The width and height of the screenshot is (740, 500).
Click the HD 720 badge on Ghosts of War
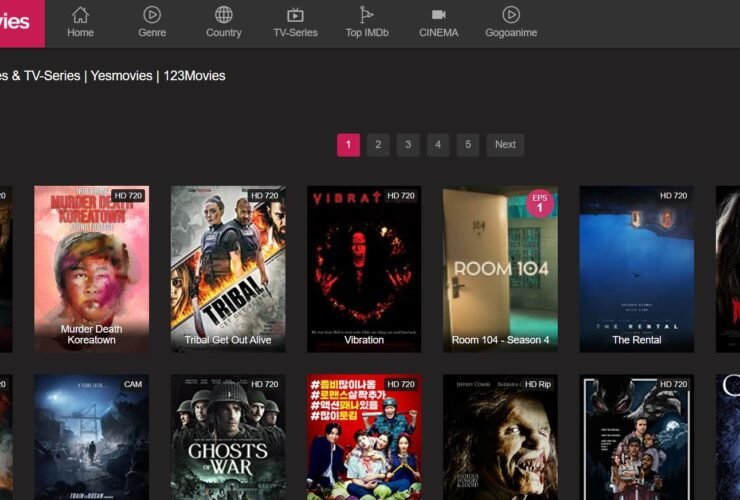pos(265,384)
